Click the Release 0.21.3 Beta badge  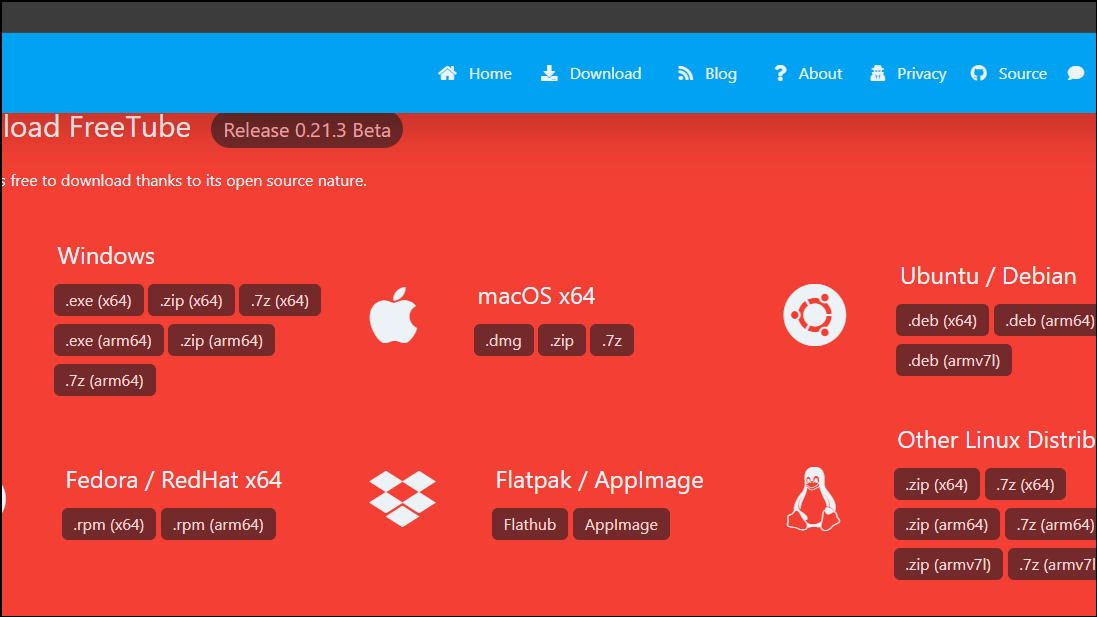[x=306, y=130]
